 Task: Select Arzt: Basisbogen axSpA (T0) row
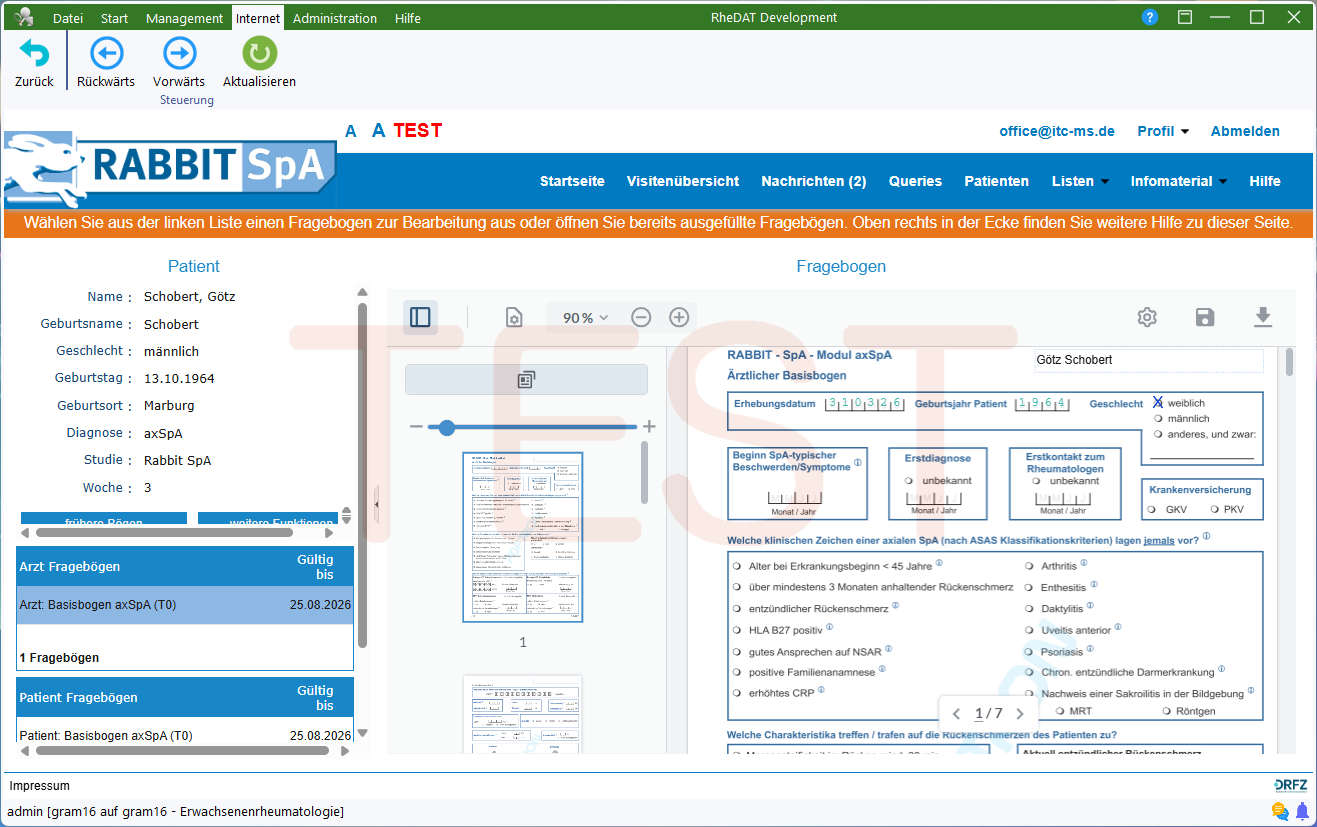tap(185, 605)
